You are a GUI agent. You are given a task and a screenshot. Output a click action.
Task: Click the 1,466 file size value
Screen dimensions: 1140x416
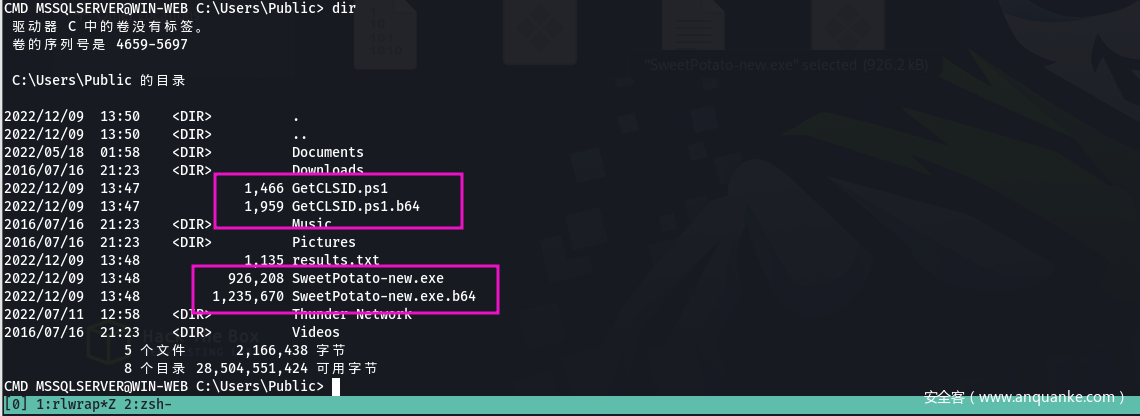[x=263, y=188]
